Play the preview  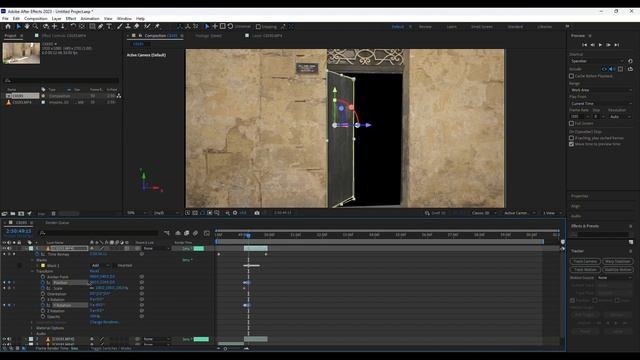600,45
